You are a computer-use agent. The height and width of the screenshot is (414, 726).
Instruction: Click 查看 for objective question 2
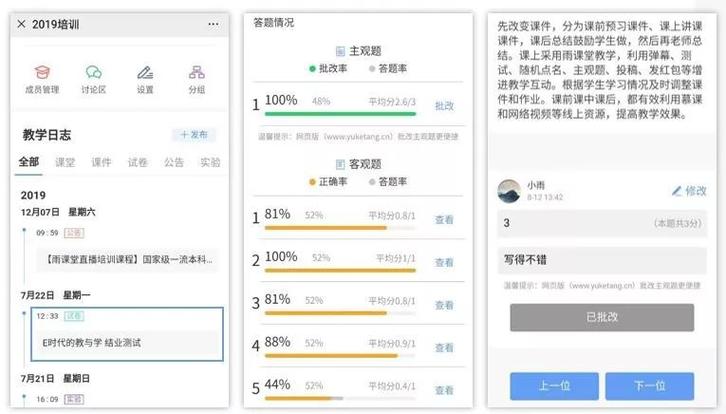click(x=444, y=263)
